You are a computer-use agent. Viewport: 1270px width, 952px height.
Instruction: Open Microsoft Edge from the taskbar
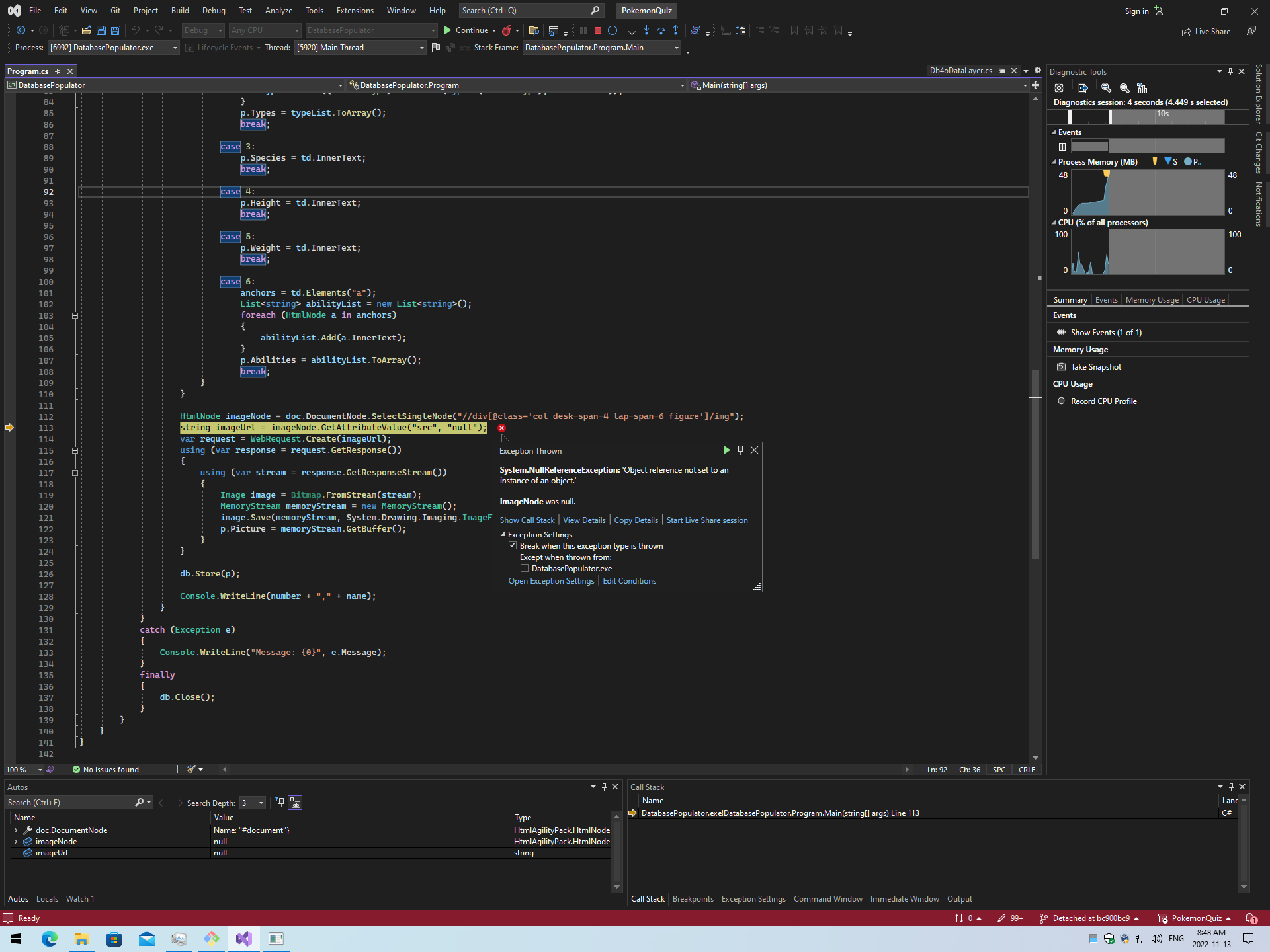pos(50,939)
